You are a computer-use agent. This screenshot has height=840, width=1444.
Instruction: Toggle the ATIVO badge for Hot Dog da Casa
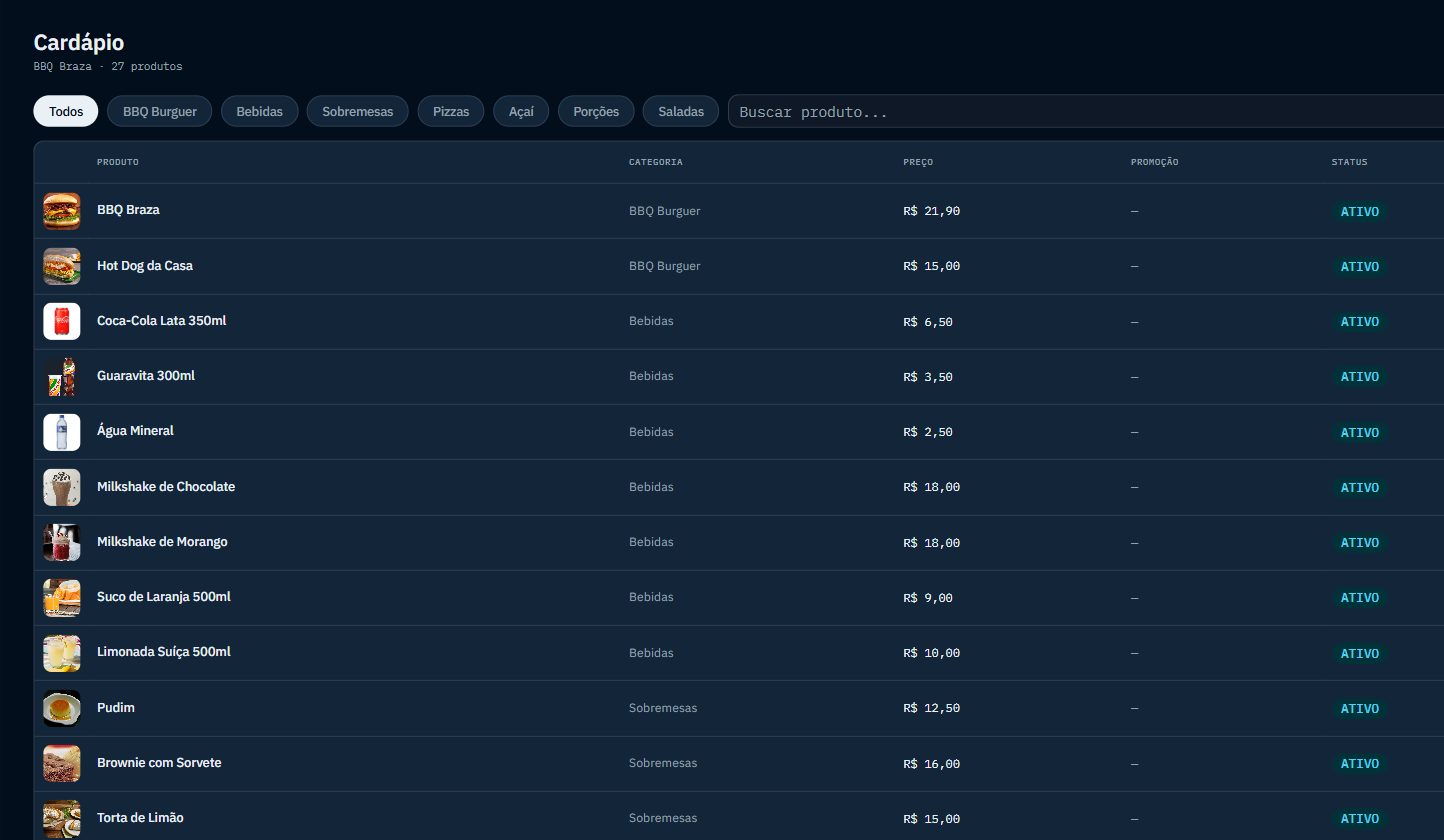(x=1360, y=267)
